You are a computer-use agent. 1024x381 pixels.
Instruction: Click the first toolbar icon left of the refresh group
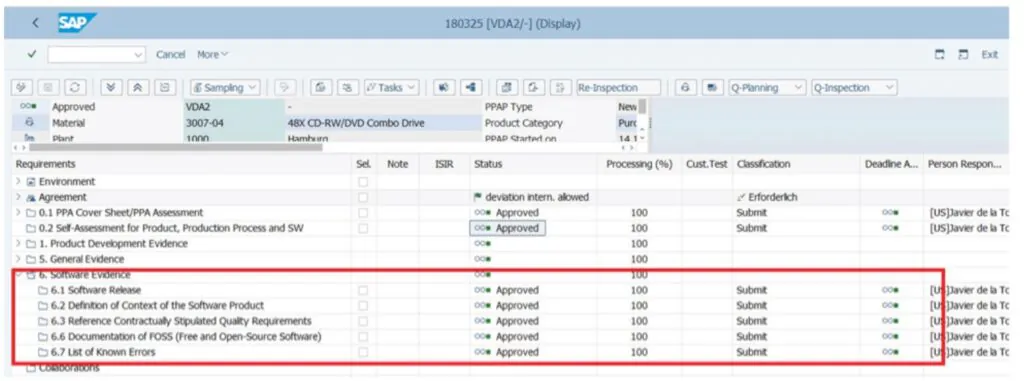pos(22,88)
